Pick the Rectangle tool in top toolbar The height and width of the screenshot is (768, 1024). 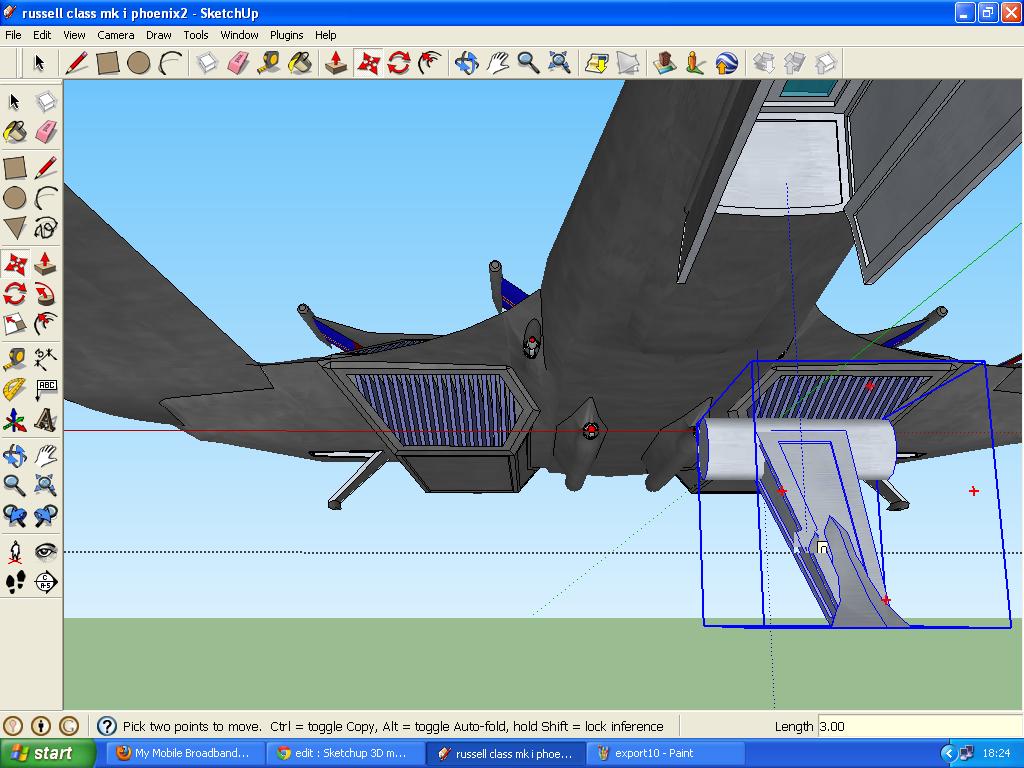(x=108, y=63)
